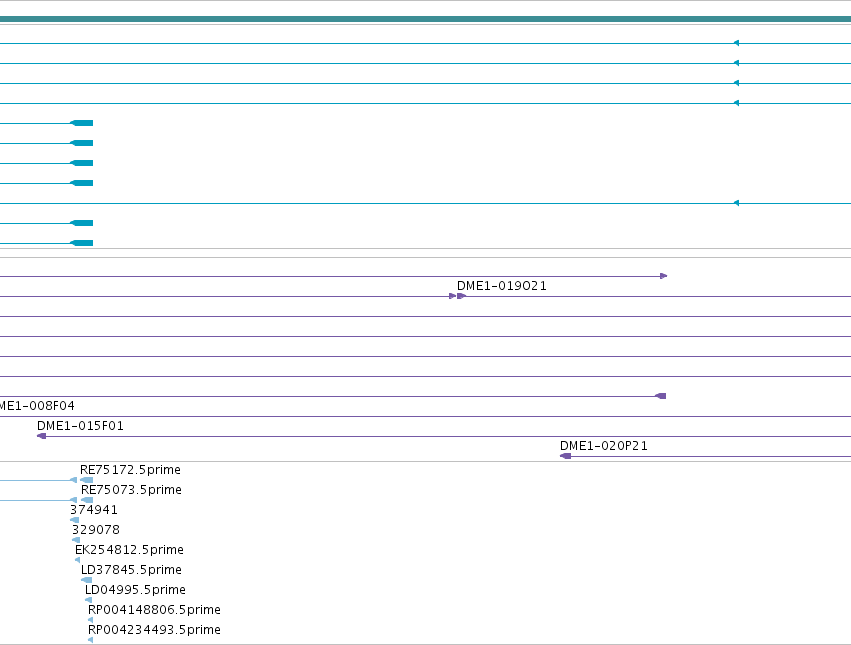Open the RP004234493.5prime label
This screenshot has width=851, height=645.
[x=154, y=630]
